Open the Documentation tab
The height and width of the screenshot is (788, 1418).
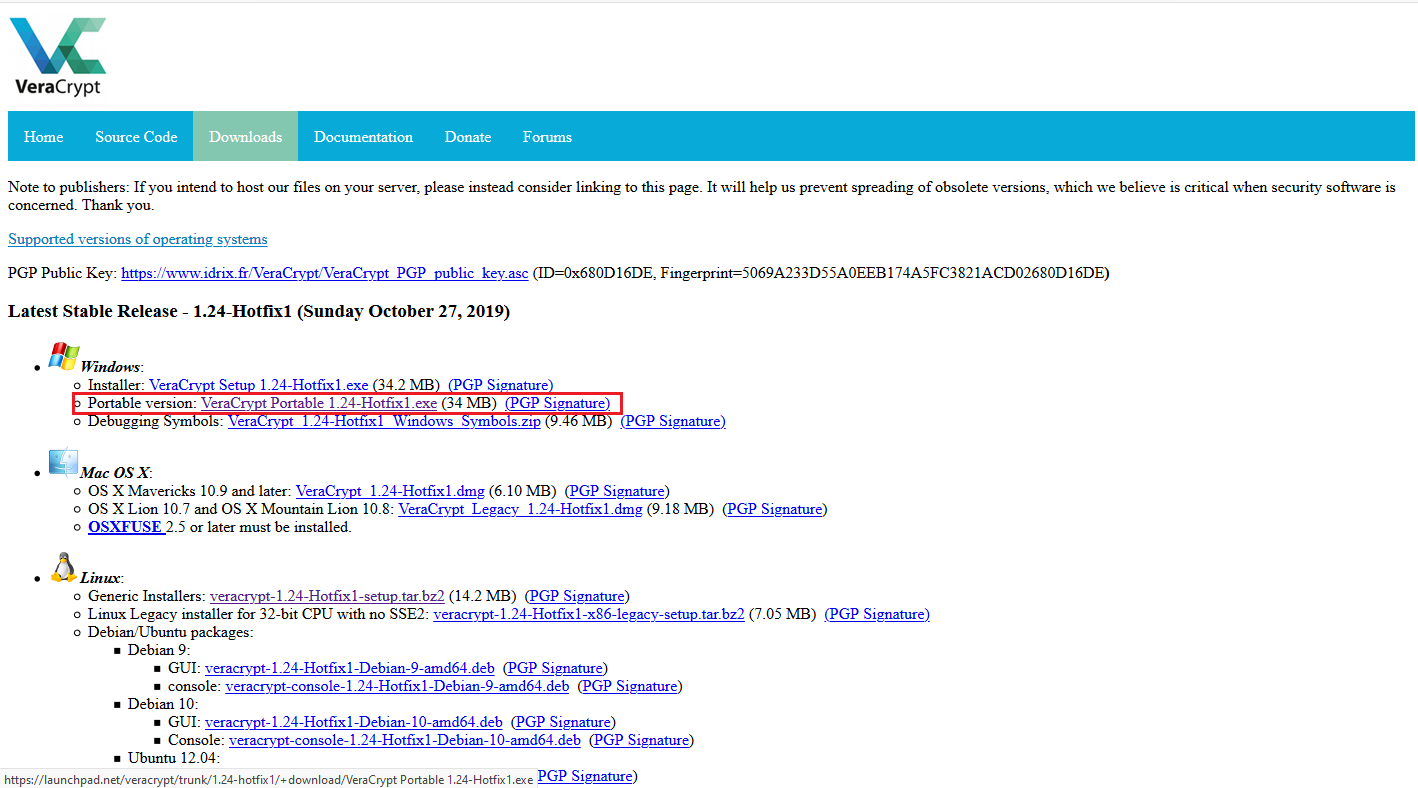point(363,137)
